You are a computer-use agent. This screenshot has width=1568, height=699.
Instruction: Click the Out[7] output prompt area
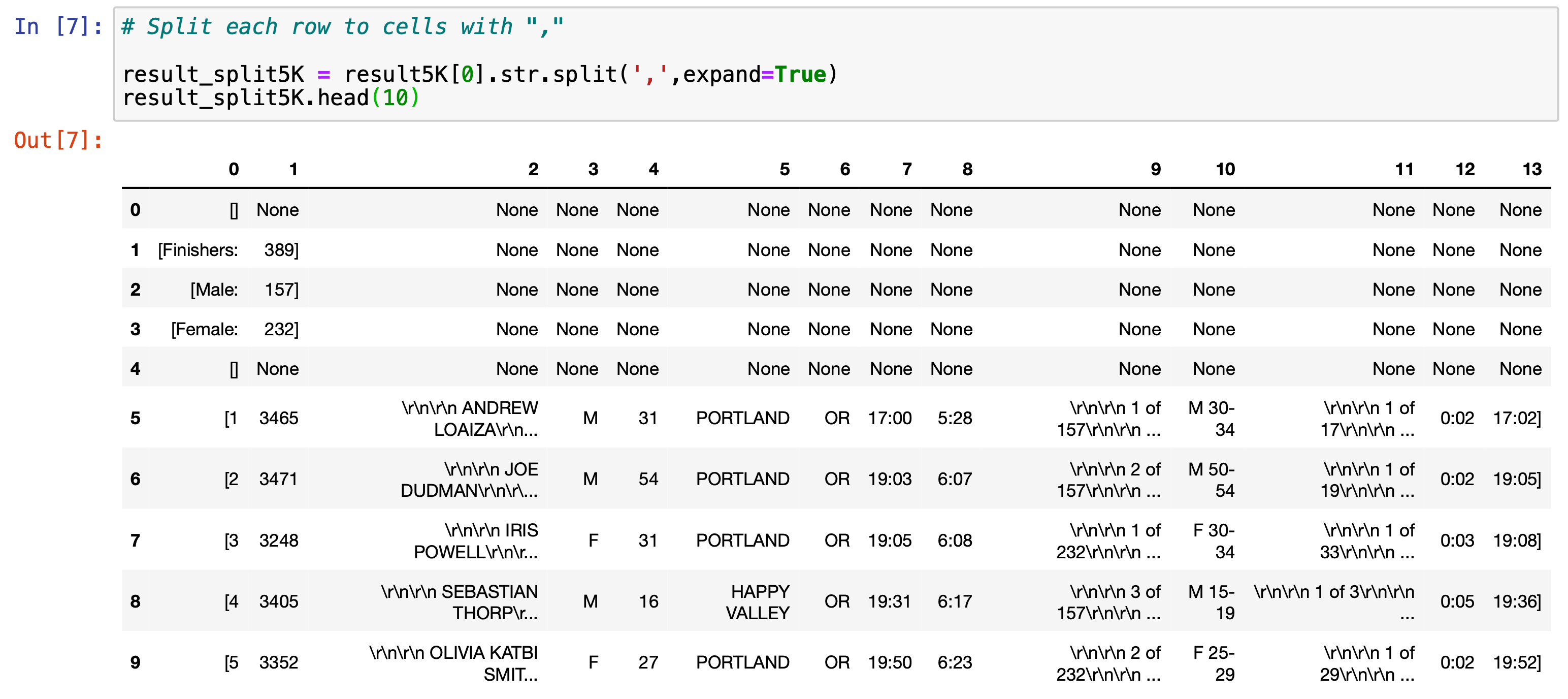coord(58,141)
